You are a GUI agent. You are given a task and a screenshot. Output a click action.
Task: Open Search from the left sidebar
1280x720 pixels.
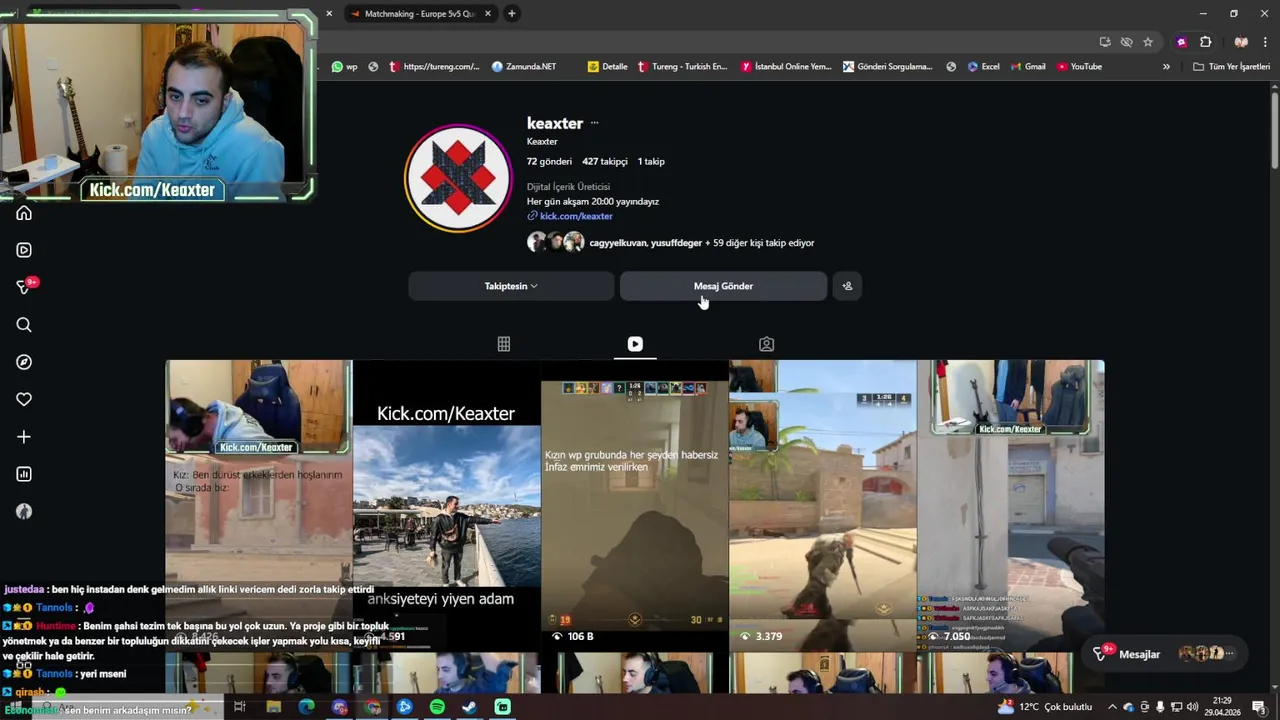tap(24, 325)
